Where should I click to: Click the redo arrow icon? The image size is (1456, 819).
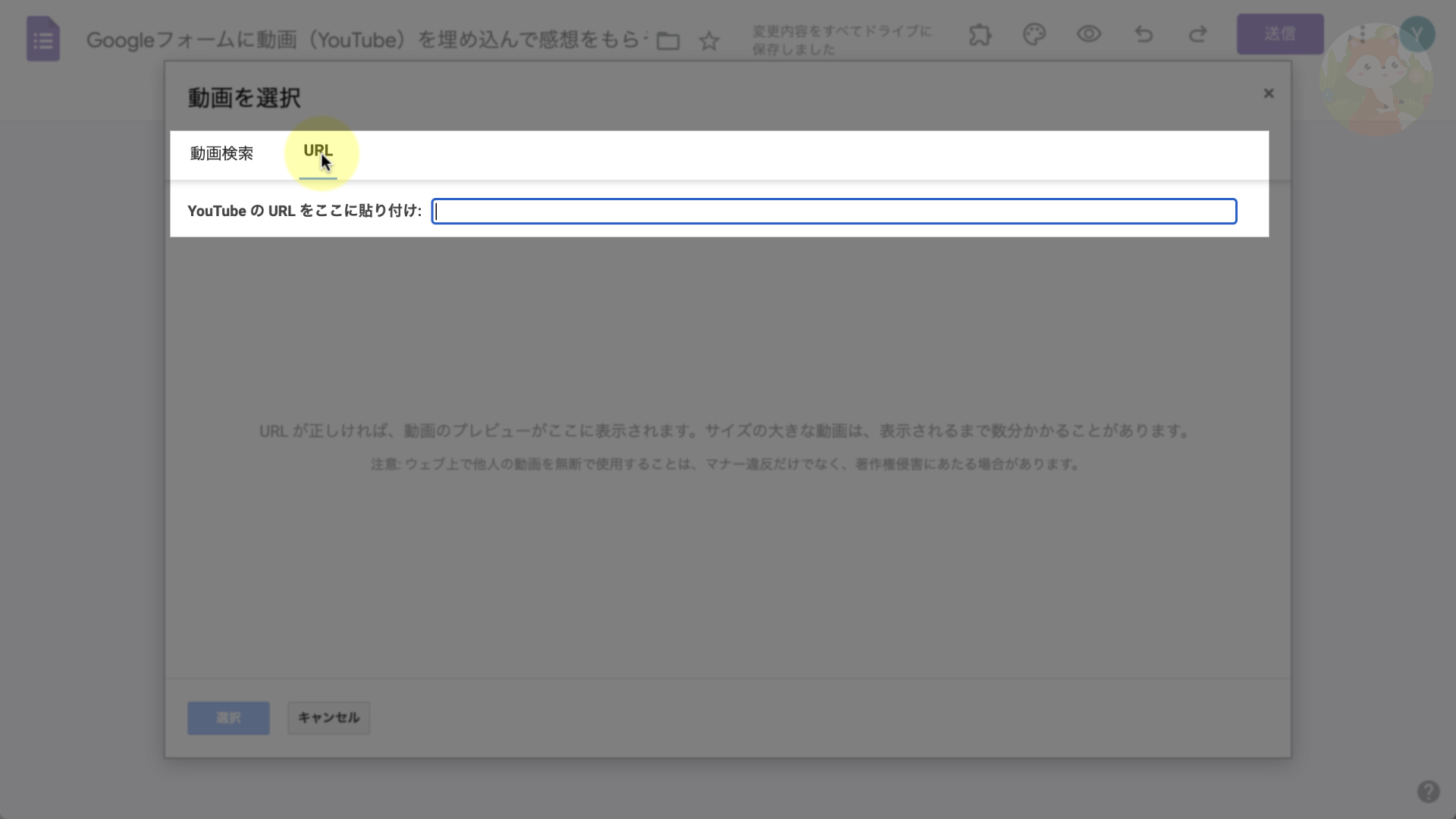tap(1197, 34)
